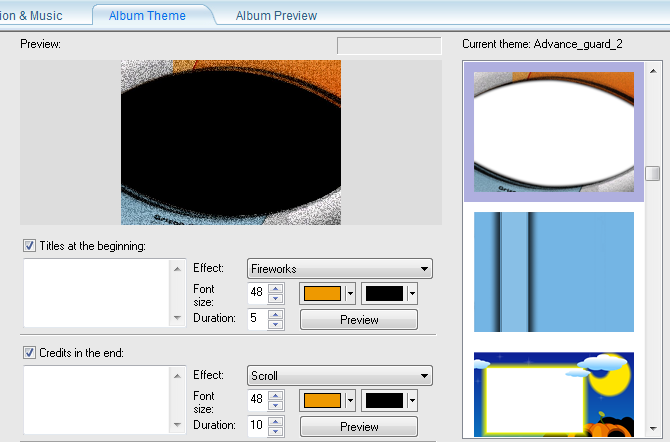Switch to the Album Preview tab
670x442 pixels.
tap(276, 16)
